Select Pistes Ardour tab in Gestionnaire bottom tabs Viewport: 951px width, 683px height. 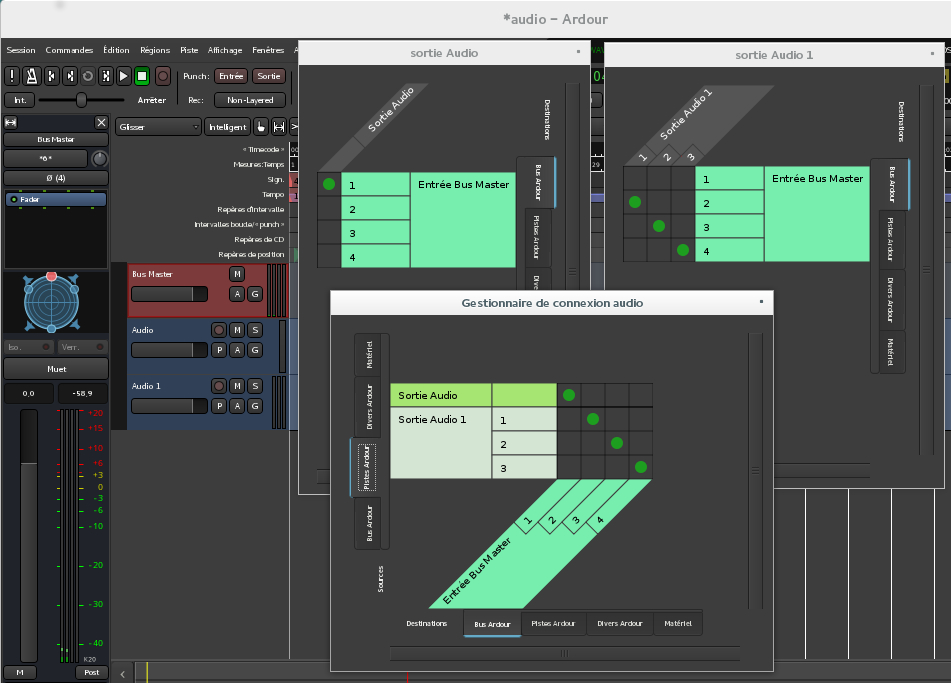553,624
